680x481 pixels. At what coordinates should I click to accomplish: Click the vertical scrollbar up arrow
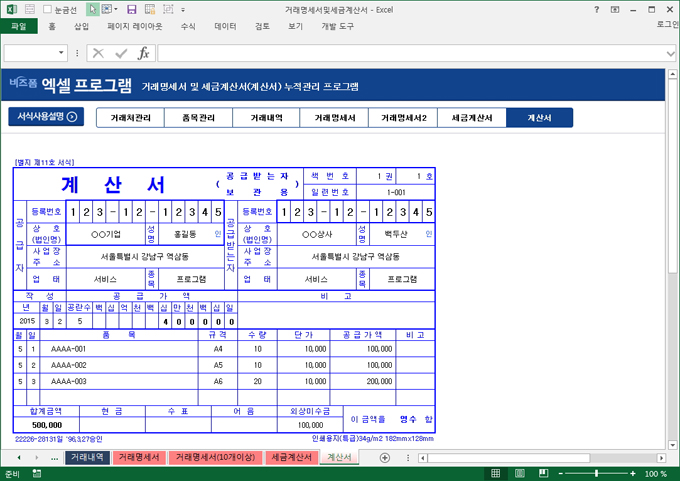click(673, 74)
